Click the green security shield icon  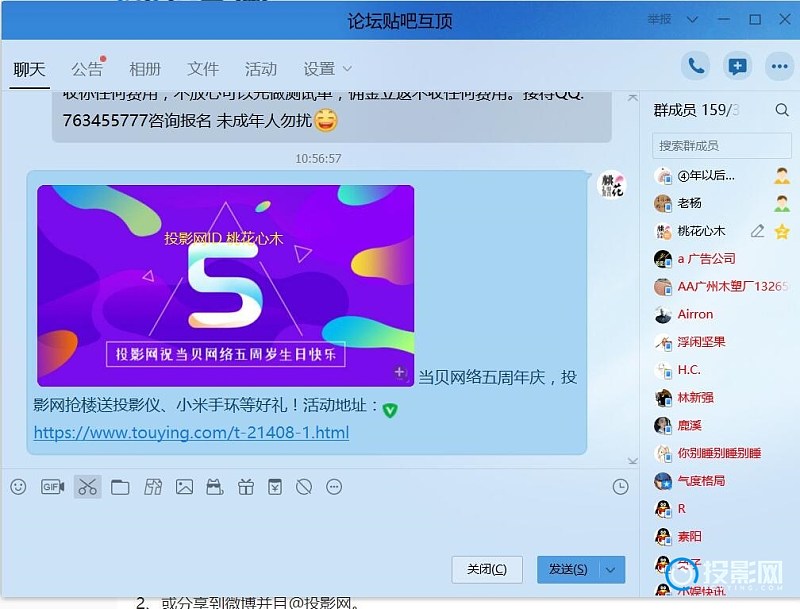[390, 410]
